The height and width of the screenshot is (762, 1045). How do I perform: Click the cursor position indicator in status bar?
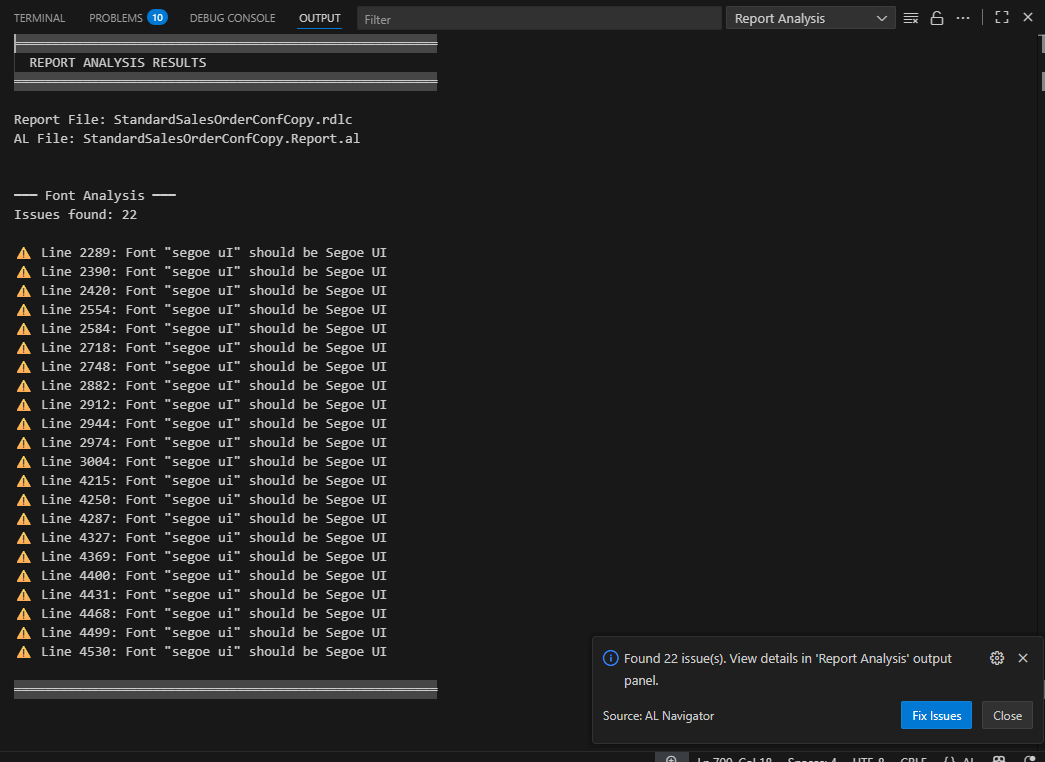coord(734,759)
